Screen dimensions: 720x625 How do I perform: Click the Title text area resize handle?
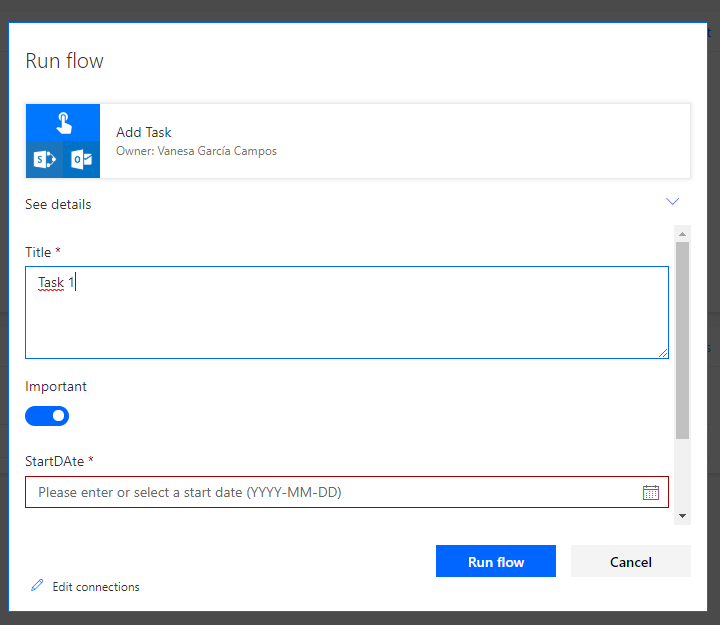pos(663,353)
